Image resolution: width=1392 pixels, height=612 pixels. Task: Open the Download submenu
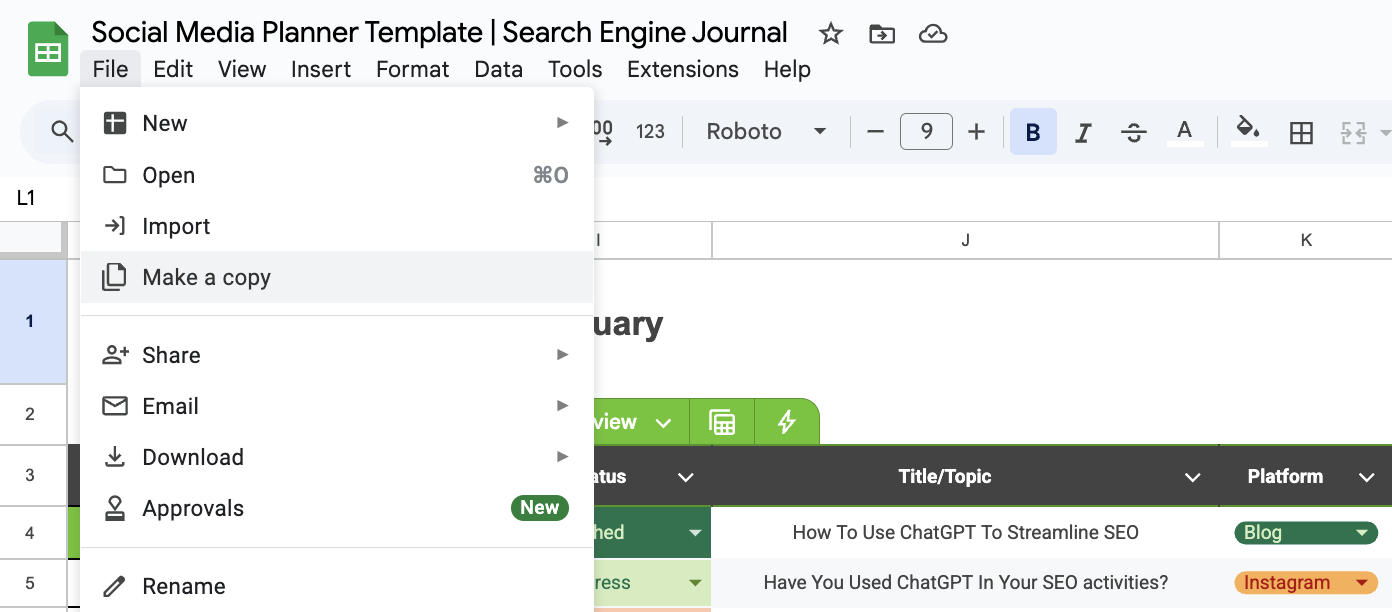point(193,457)
